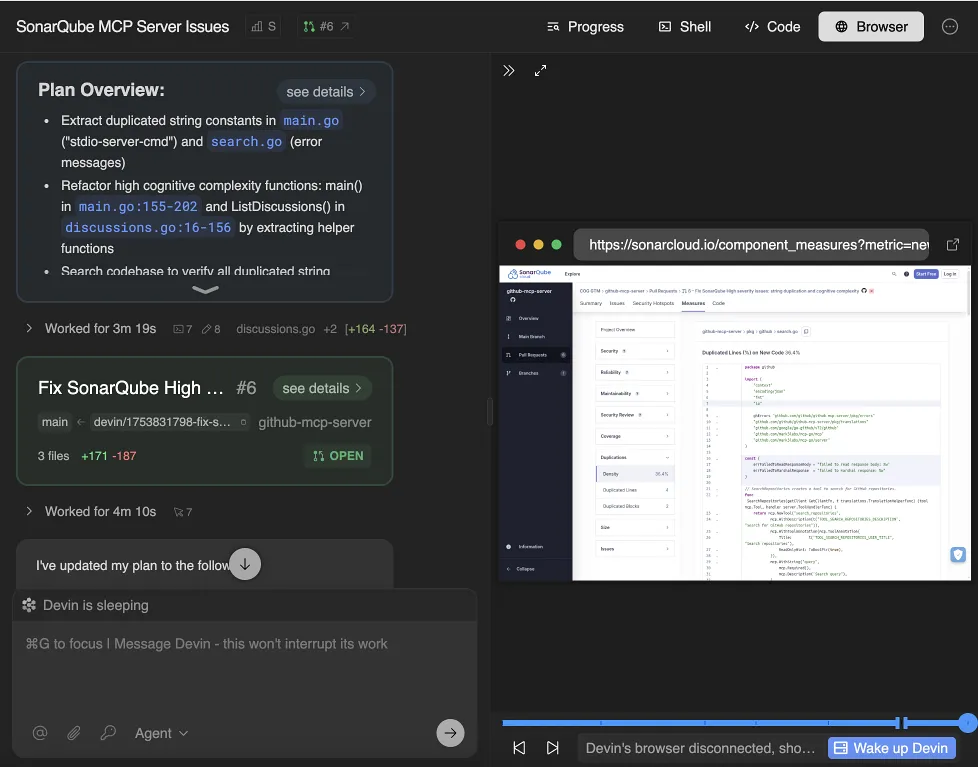This screenshot has height=767, width=978.
Task: Expand the Worked for 3m 19s section
Action: [29, 329]
